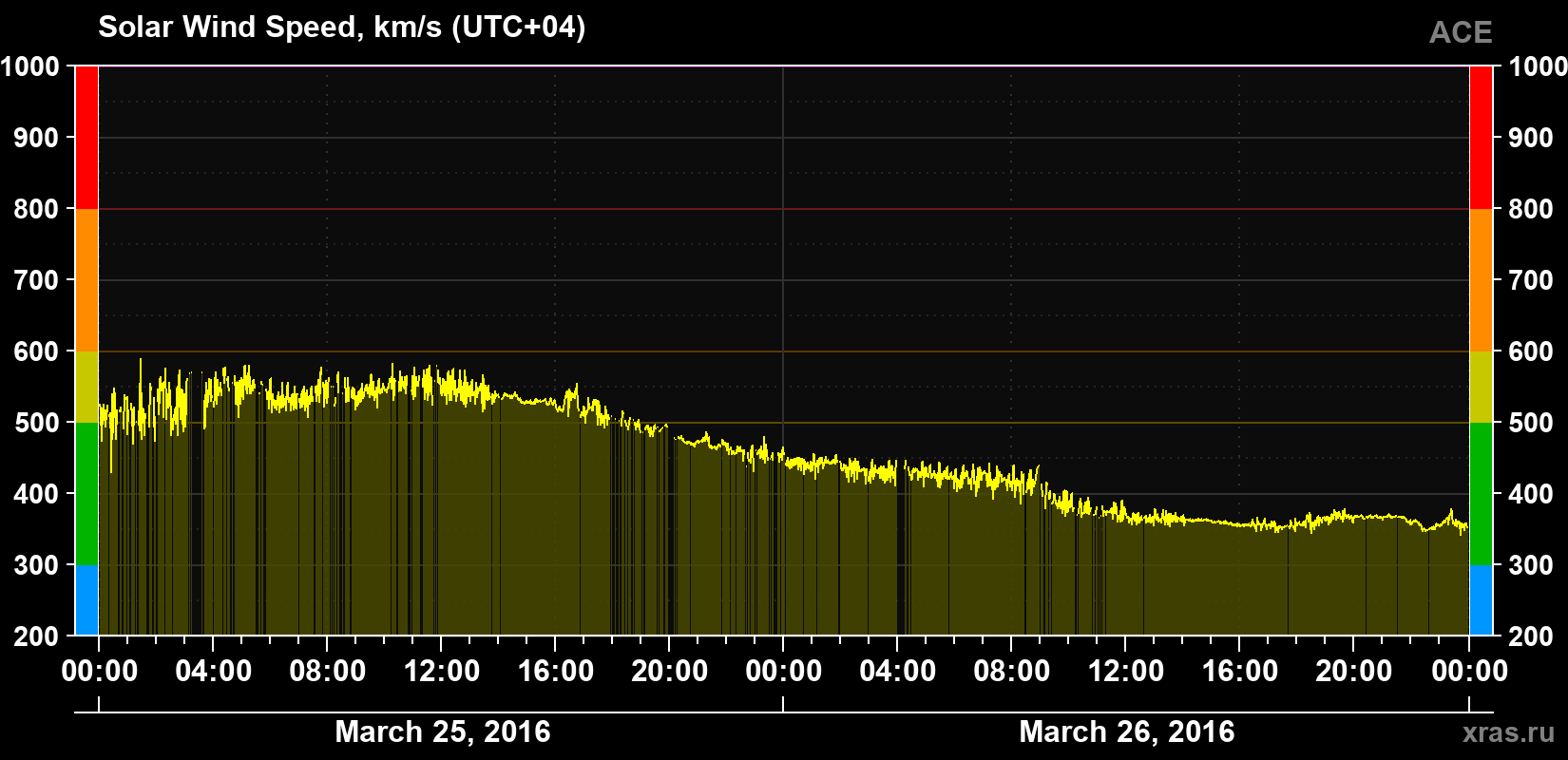Viewport: 1568px width, 760px height.
Task: Click the yellow 500–600 segment on left scale
Action: (x=86, y=387)
